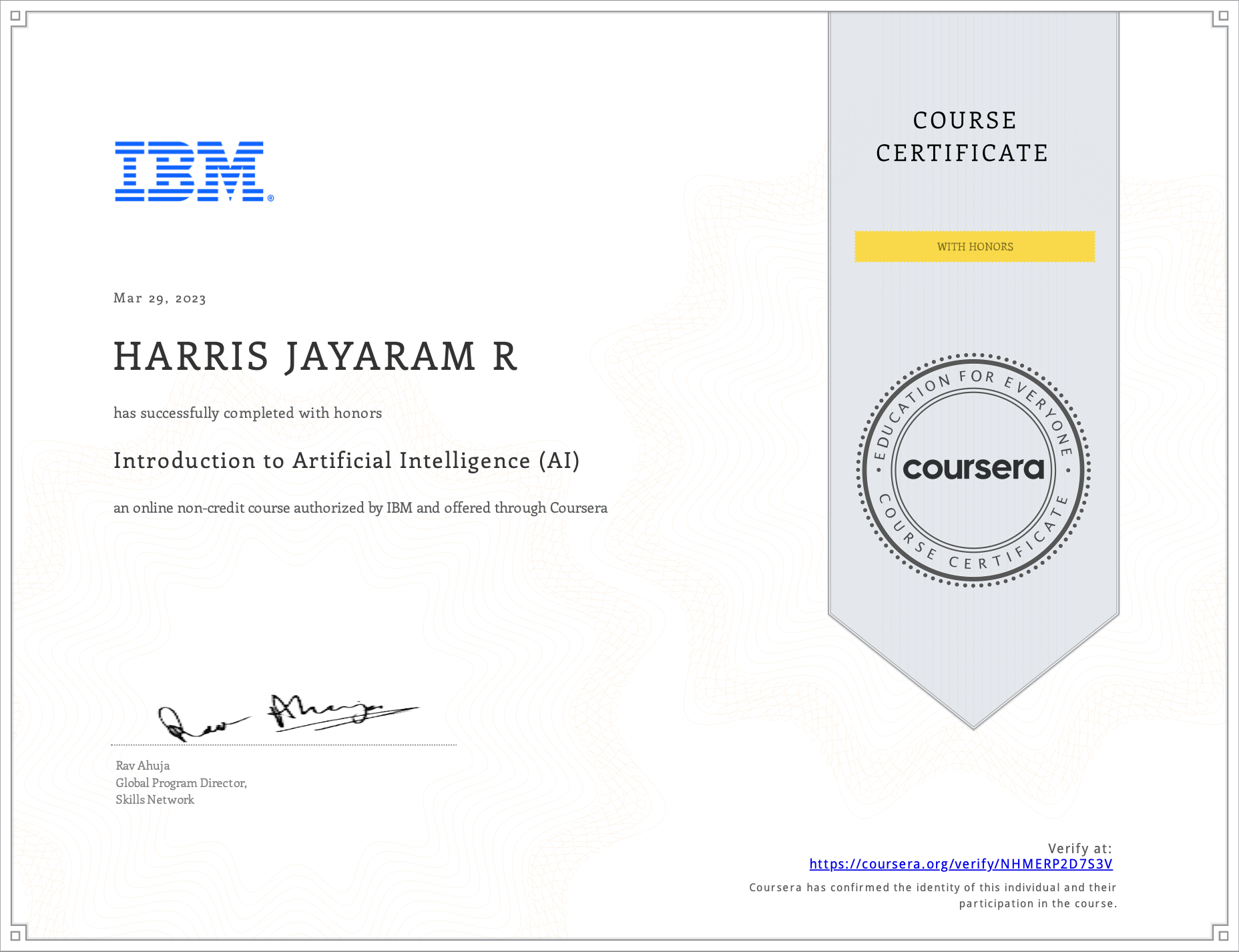Viewport: 1239px width, 952px height.
Task: Click the 'an online non-credit course' line
Action: click(360, 508)
